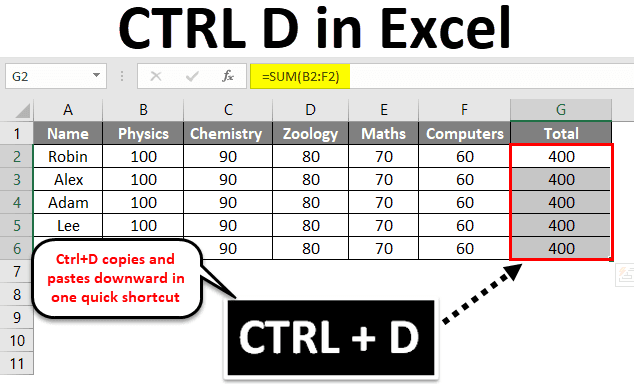Click Adam's Total cell 400
Image resolution: width=634 pixels, height=384 pixels.
click(561, 203)
